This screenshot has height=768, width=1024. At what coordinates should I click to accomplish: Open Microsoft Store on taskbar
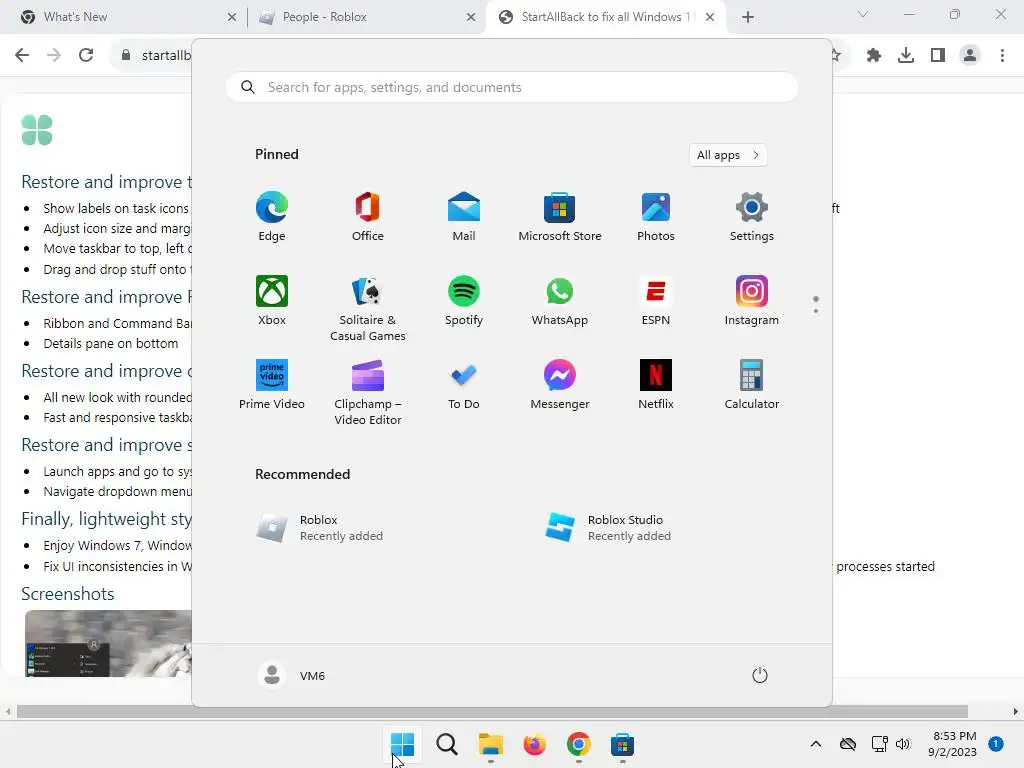coord(622,744)
